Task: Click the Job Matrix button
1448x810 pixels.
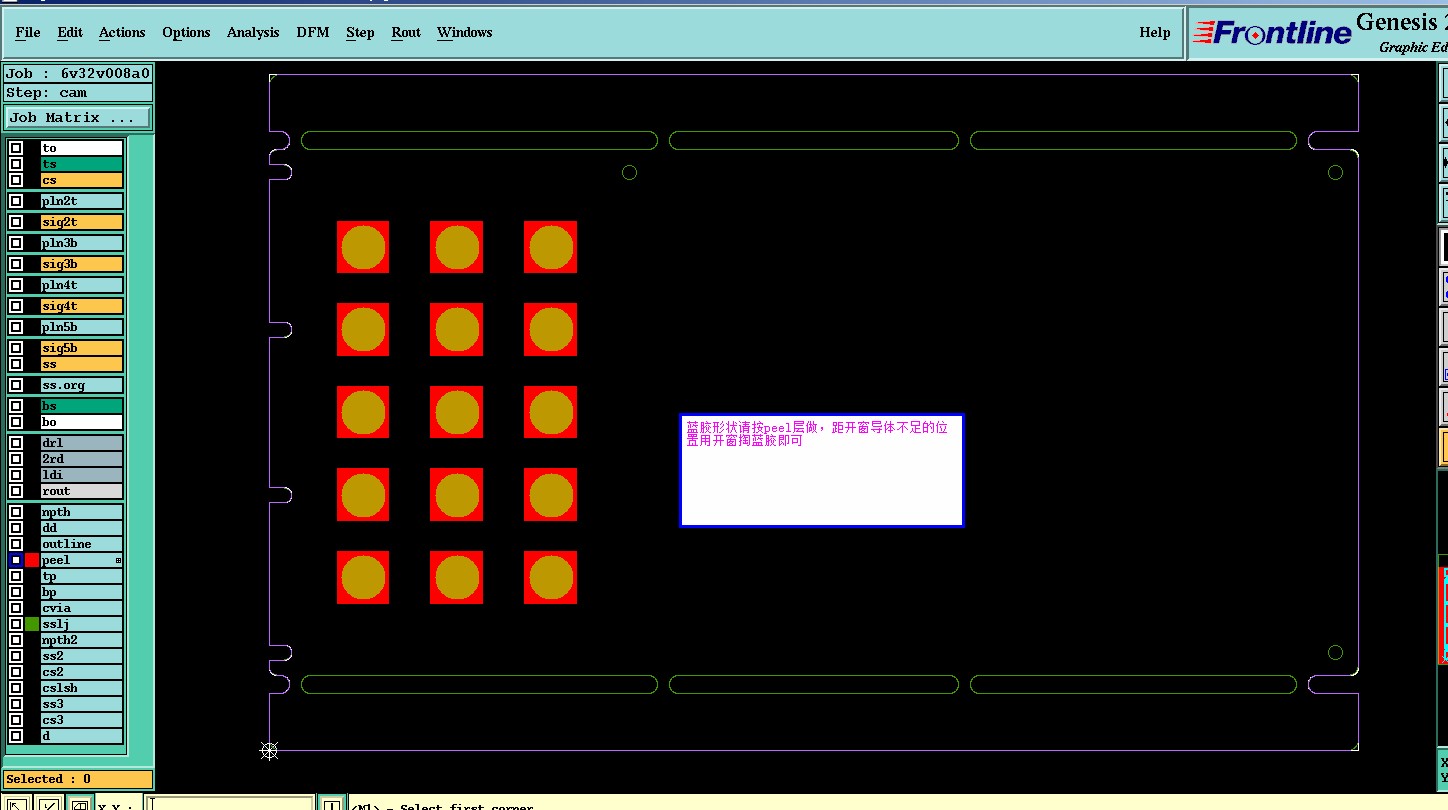Action: pos(79,118)
